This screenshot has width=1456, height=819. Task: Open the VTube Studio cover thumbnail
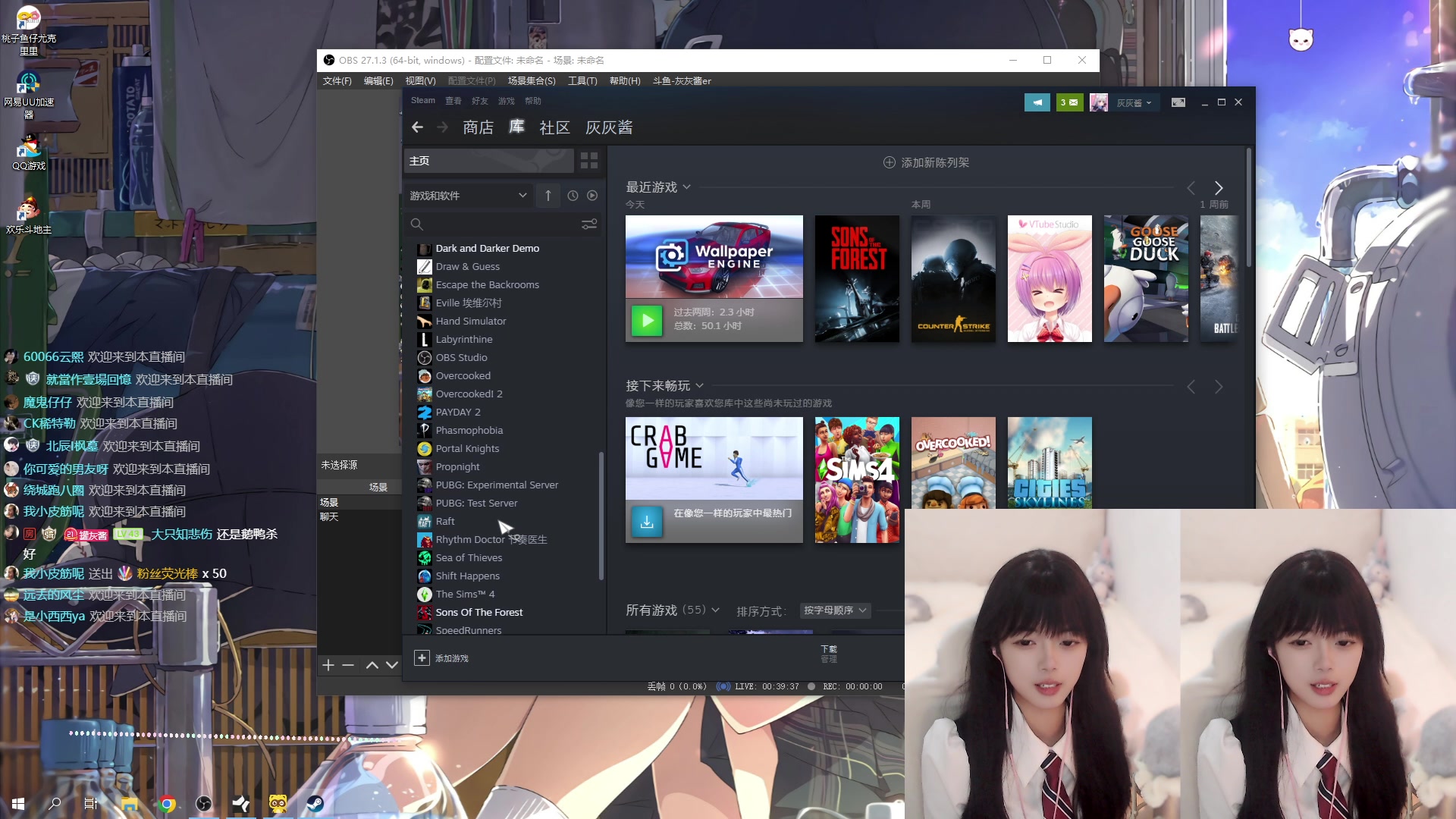1050,278
